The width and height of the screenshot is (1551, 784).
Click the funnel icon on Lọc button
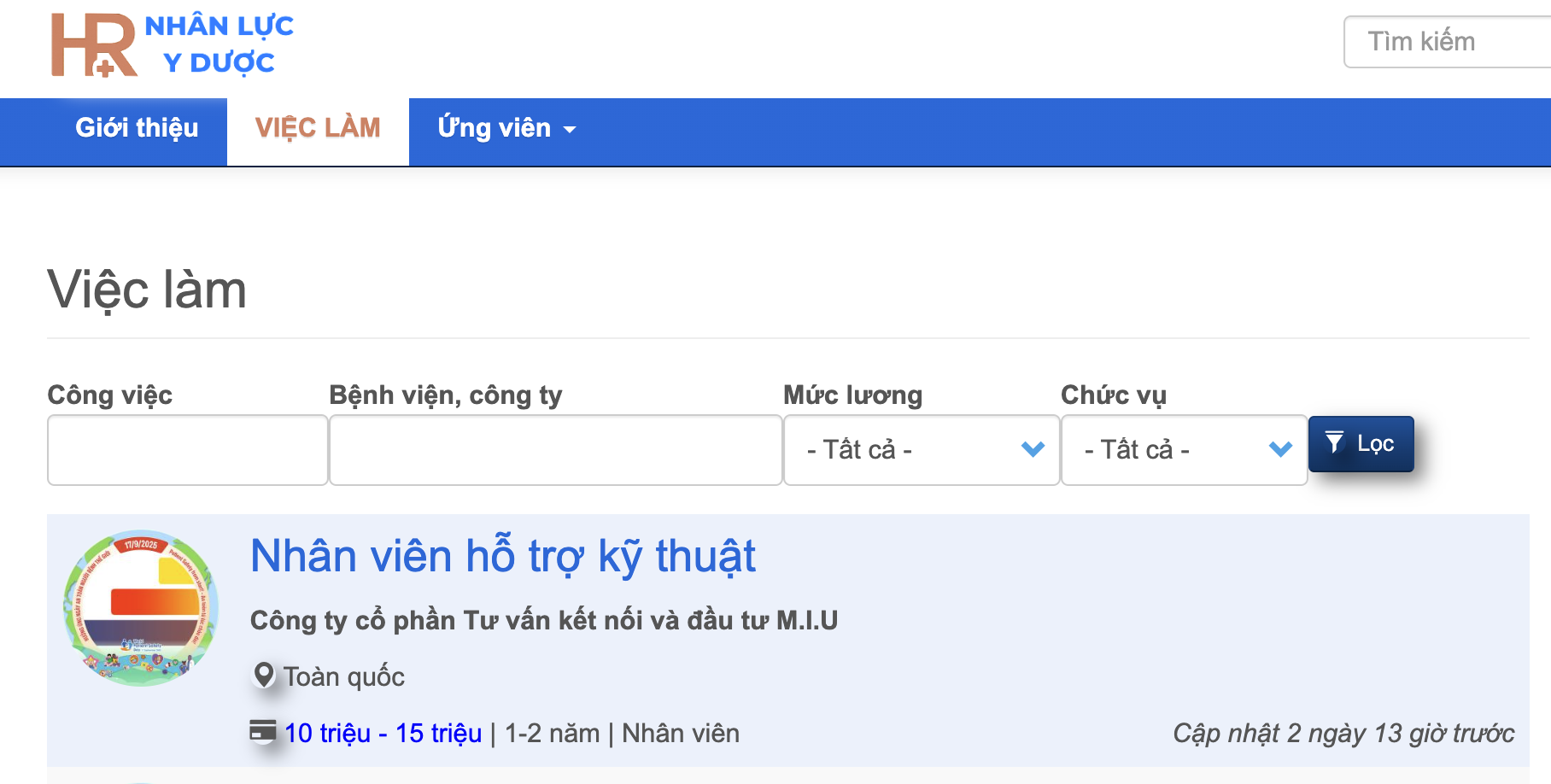pos(1334,442)
